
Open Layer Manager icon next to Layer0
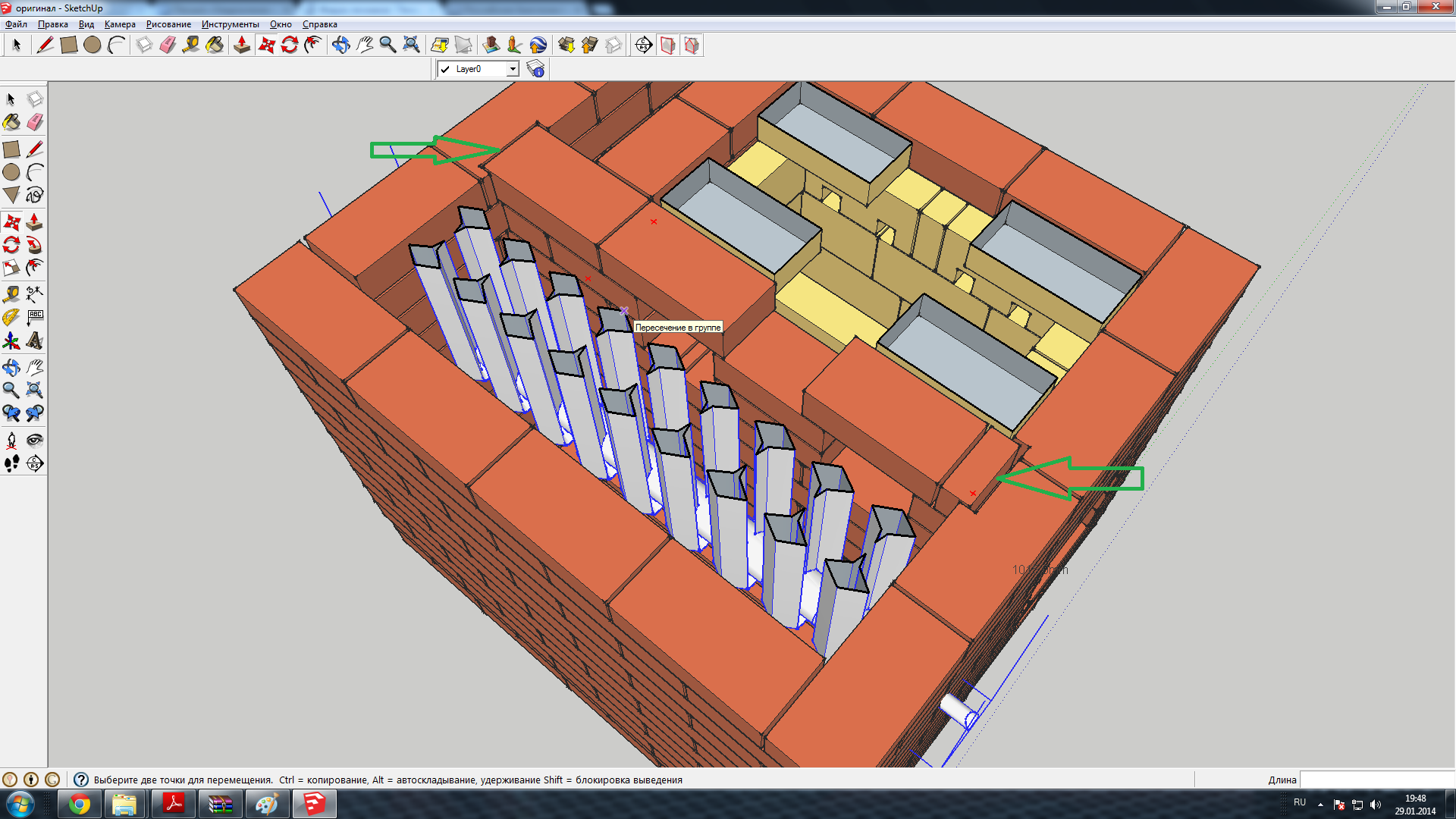(x=535, y=69)
